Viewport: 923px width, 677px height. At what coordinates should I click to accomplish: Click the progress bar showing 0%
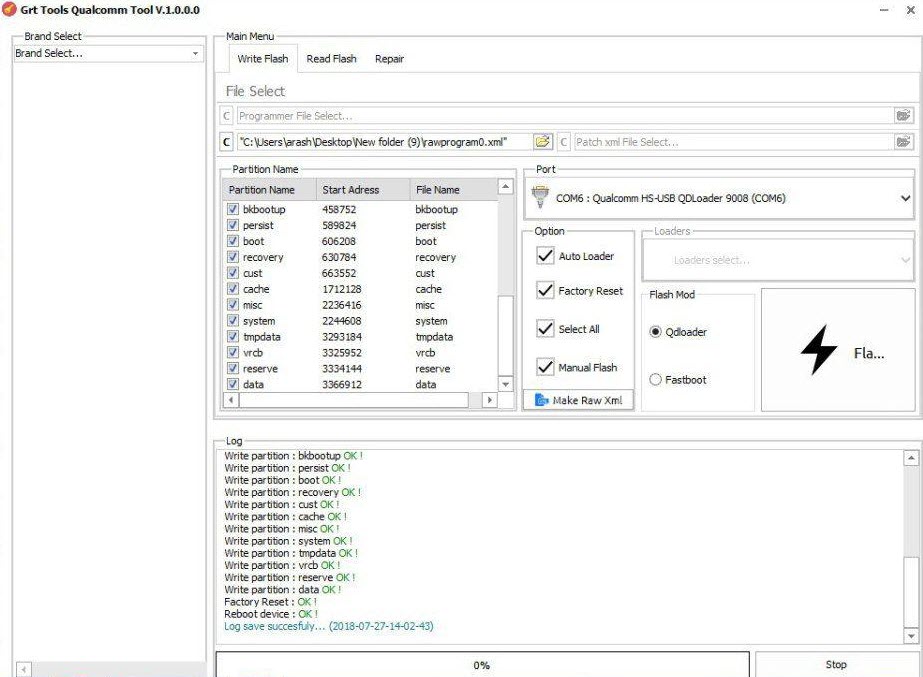(481, 665)
